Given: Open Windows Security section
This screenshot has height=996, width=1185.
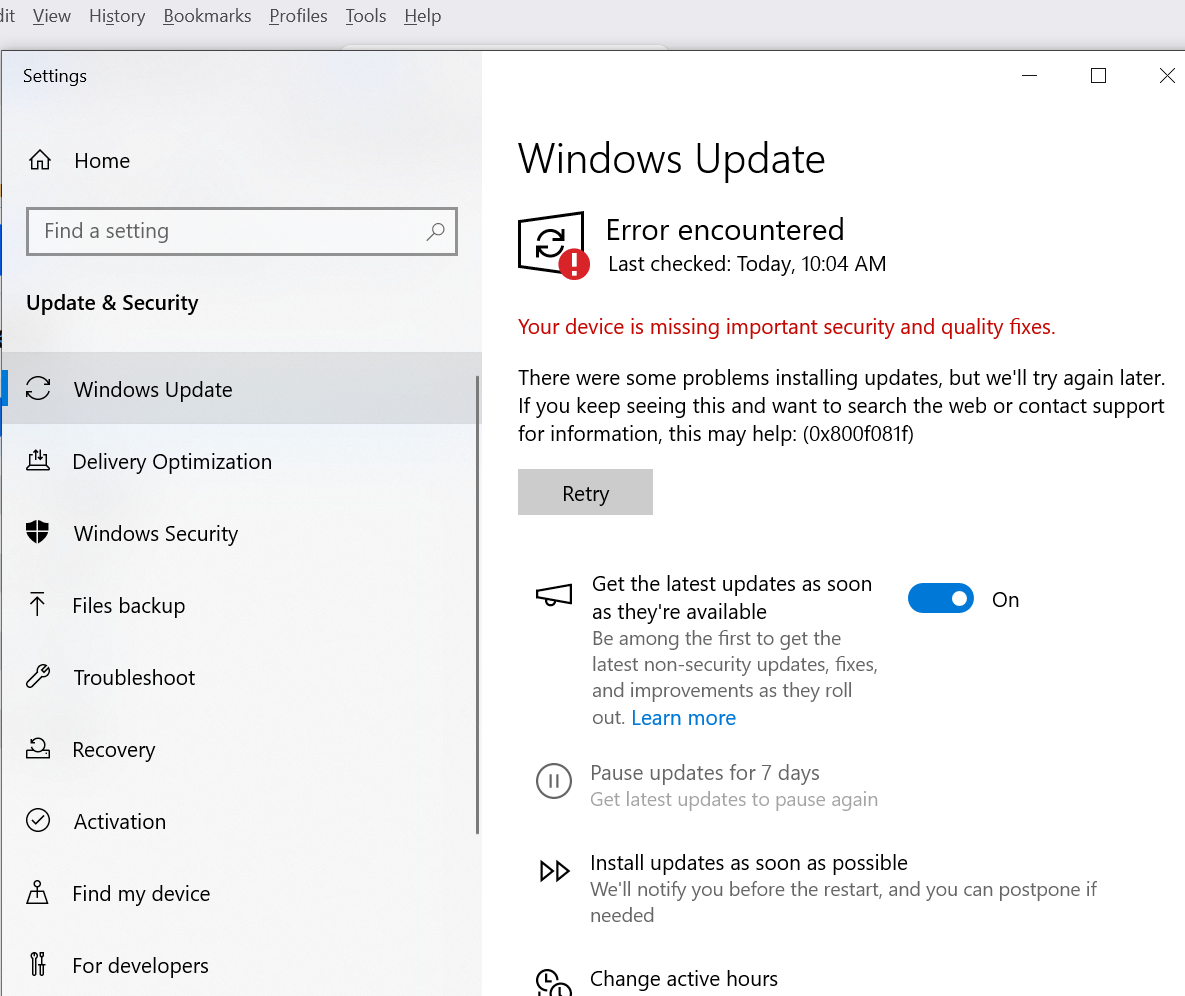Looking at the screenshot, I should 240,532.
